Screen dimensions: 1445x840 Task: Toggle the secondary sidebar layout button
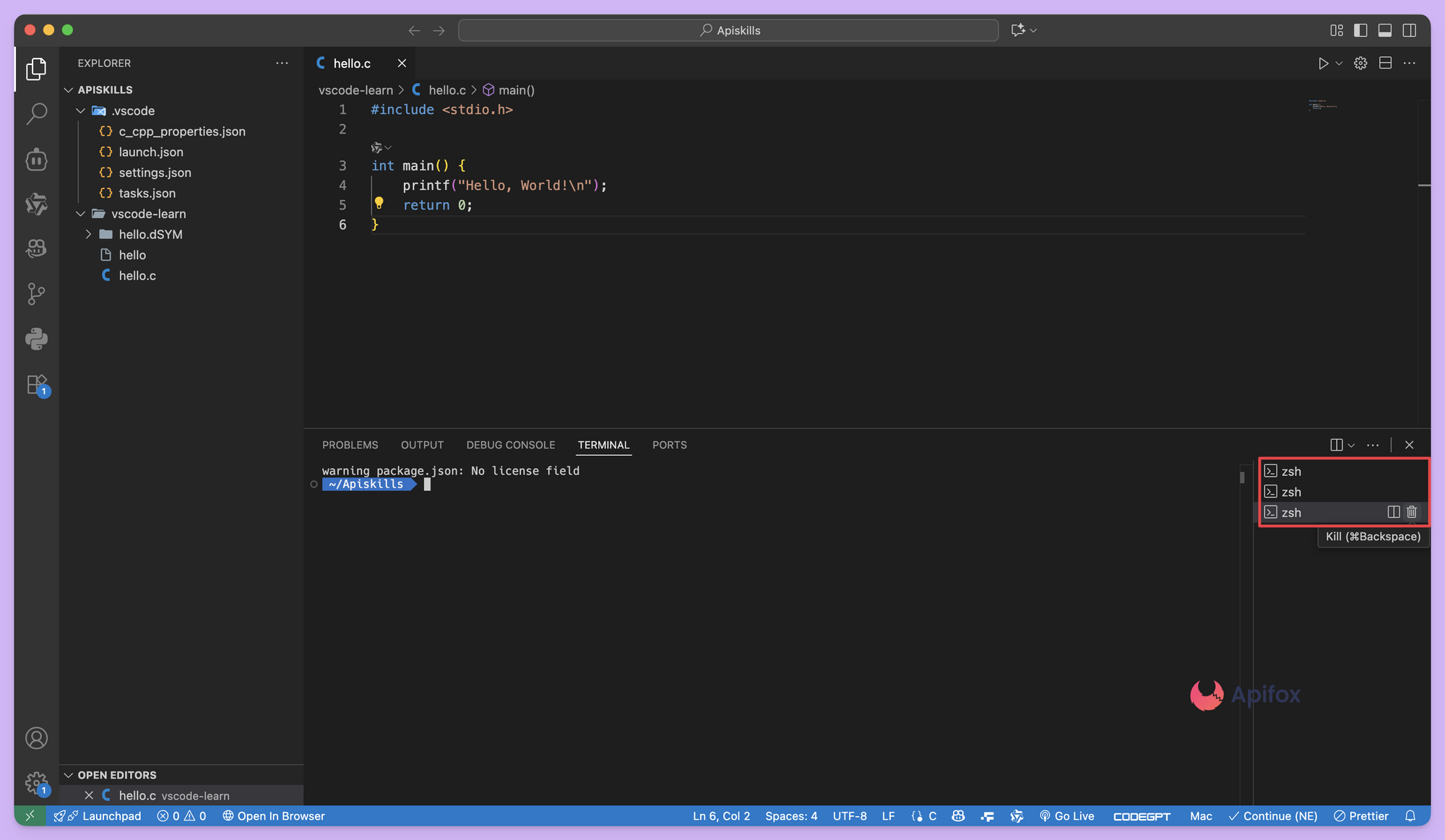1409,30
